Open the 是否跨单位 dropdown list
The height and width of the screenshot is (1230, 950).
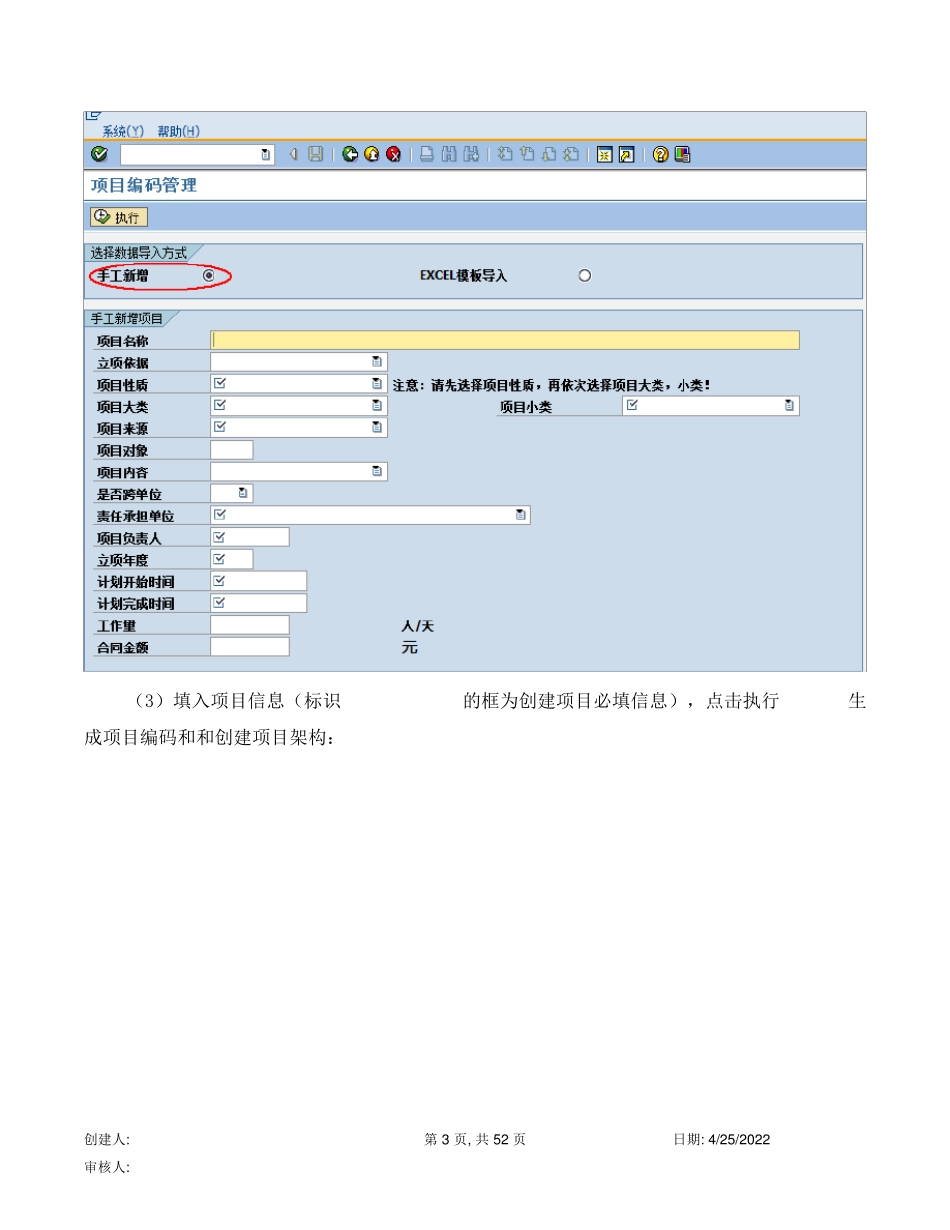[x=243, y=493]
